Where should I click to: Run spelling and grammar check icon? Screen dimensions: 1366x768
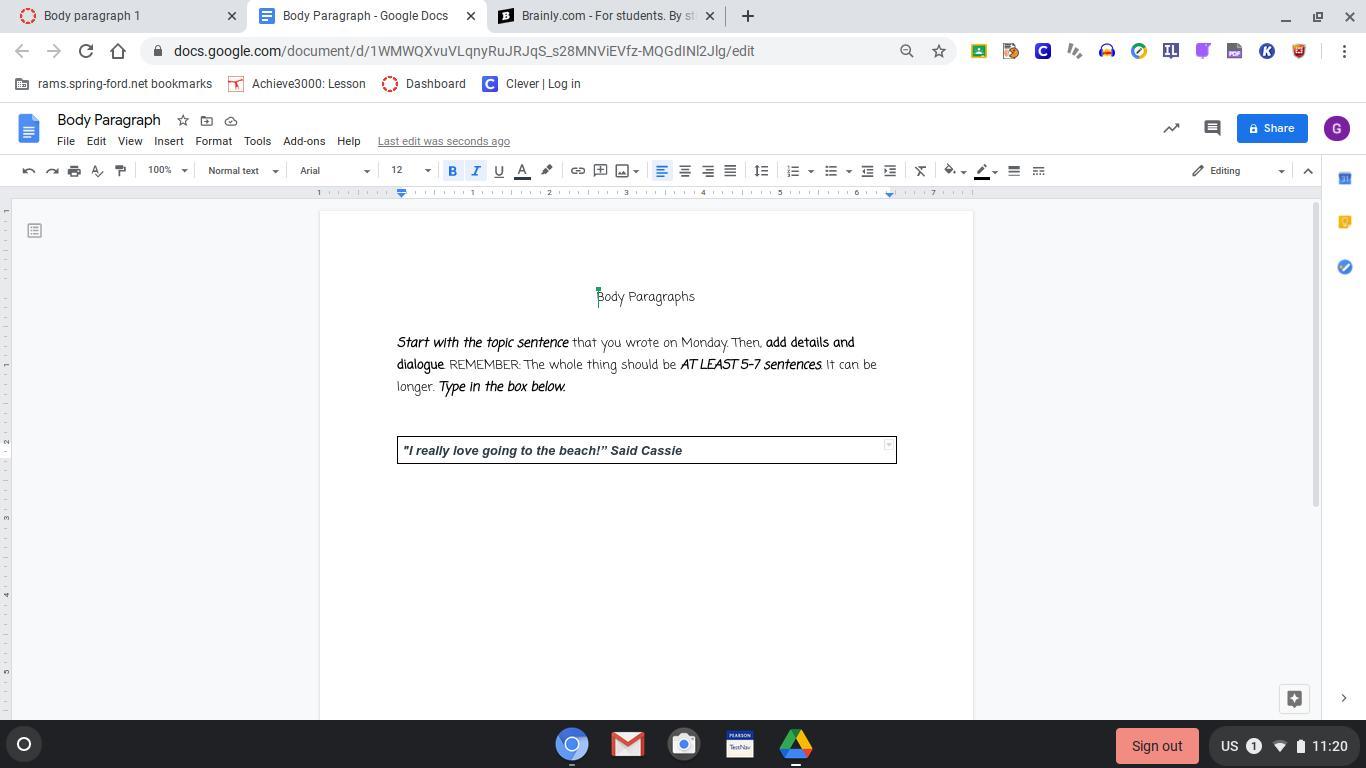[x=97, y=171]
